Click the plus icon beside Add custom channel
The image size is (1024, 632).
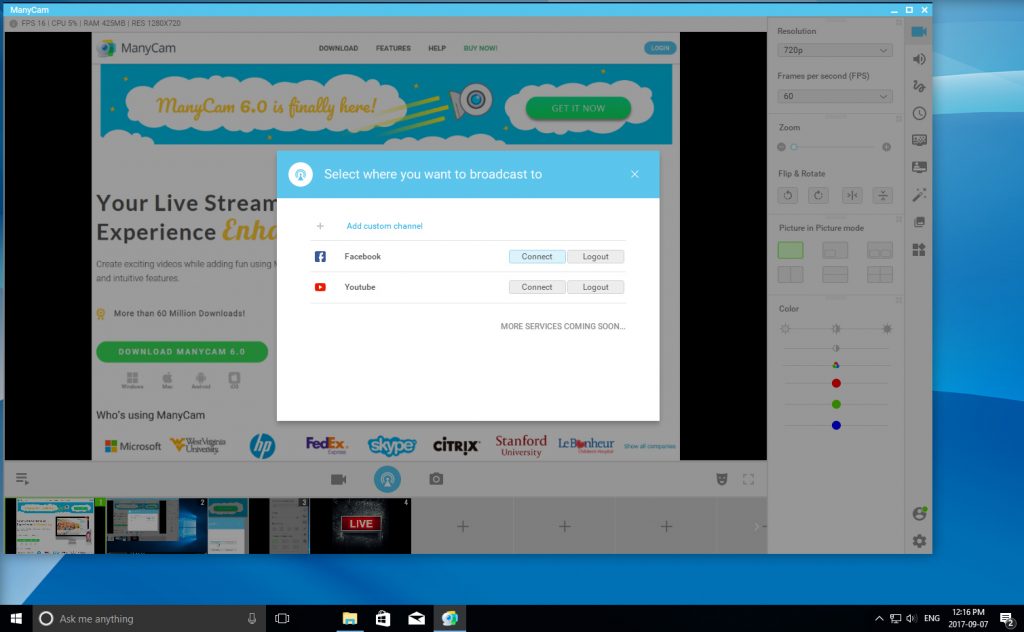tap(320, 226)
